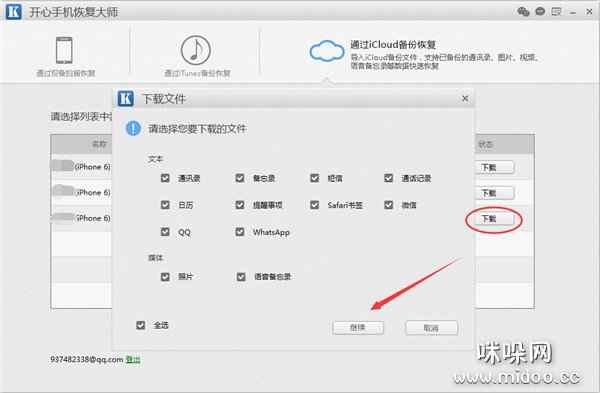600x393 pixels.
Task: Click the message board icon in title bar
Action: pos(556,11)
